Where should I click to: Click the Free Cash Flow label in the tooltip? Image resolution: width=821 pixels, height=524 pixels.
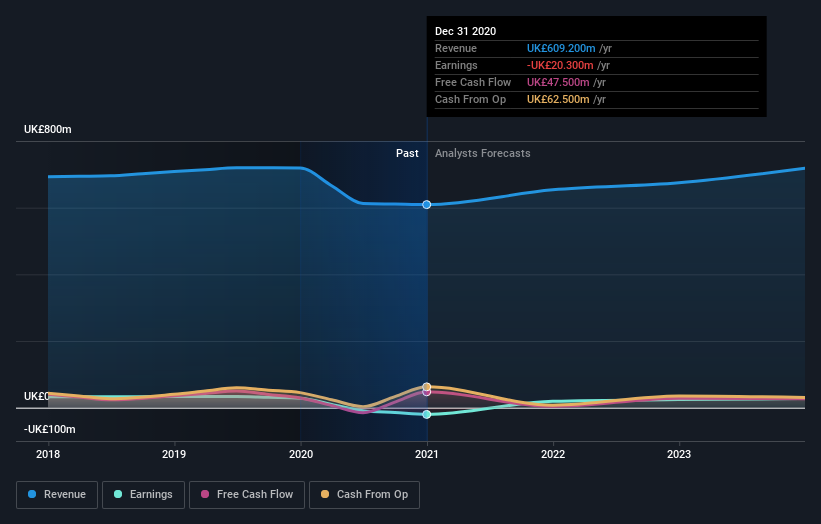[473, 82]
